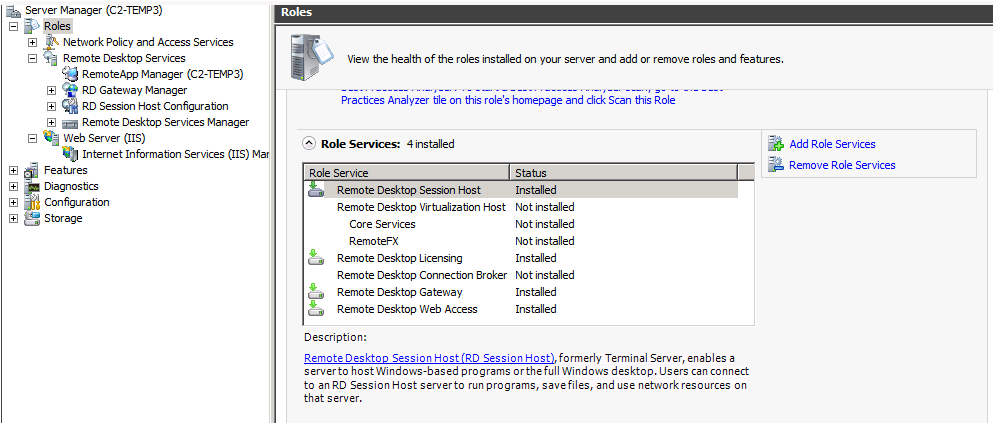Select RD Gateway Manager tree label
The height and width of the screenshot is (424, 994).
point(134,90)
